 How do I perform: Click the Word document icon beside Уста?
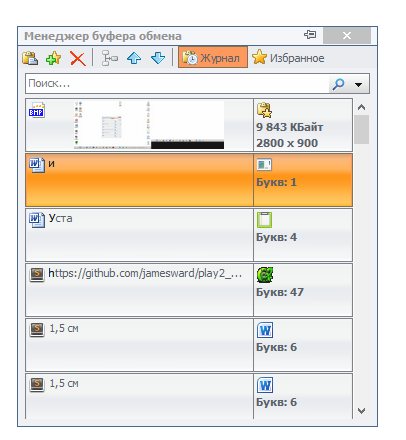click(x=37, y=220)
